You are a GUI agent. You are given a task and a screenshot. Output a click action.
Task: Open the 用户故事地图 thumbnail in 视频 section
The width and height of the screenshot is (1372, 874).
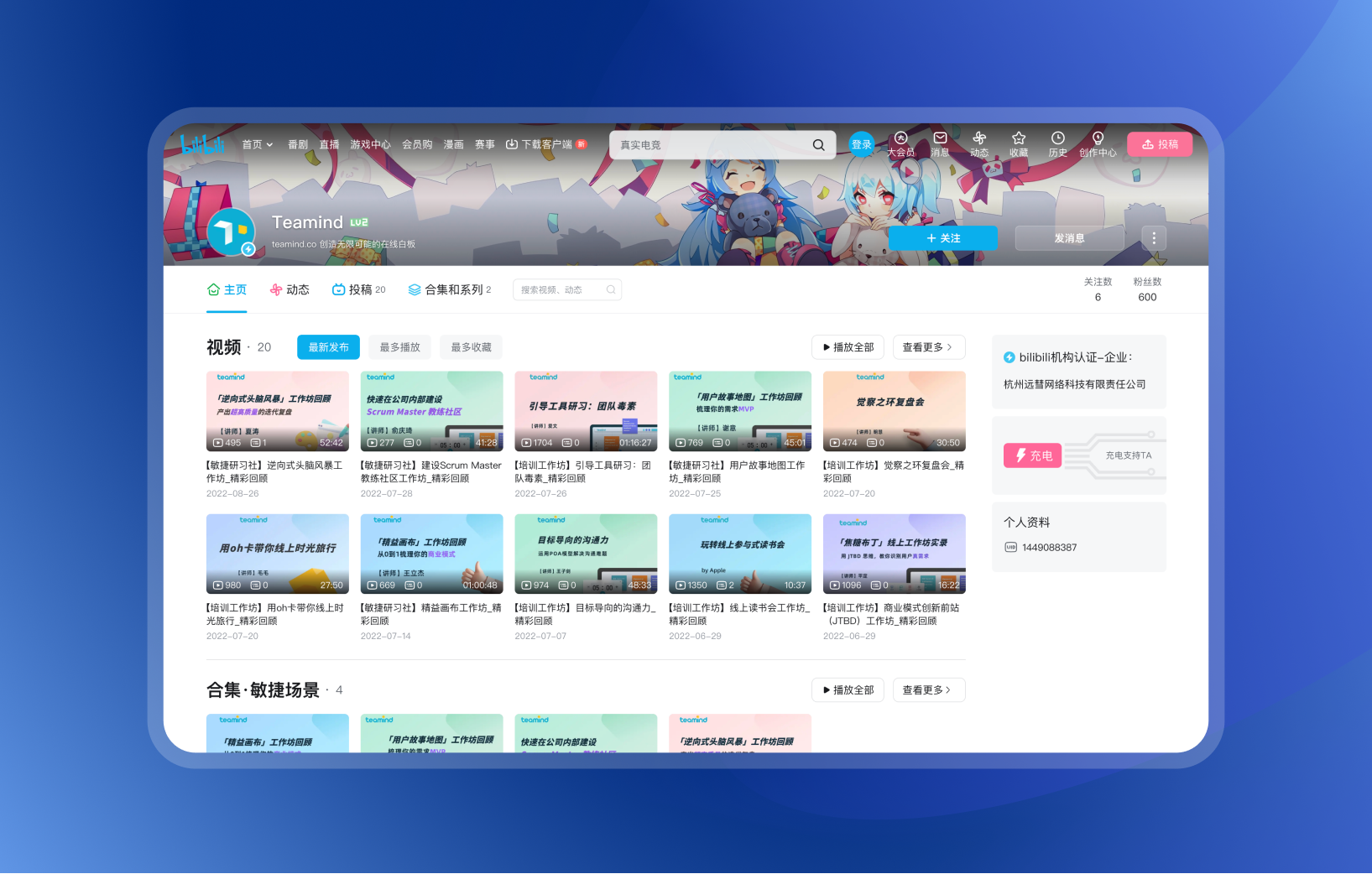pos(740,411)
